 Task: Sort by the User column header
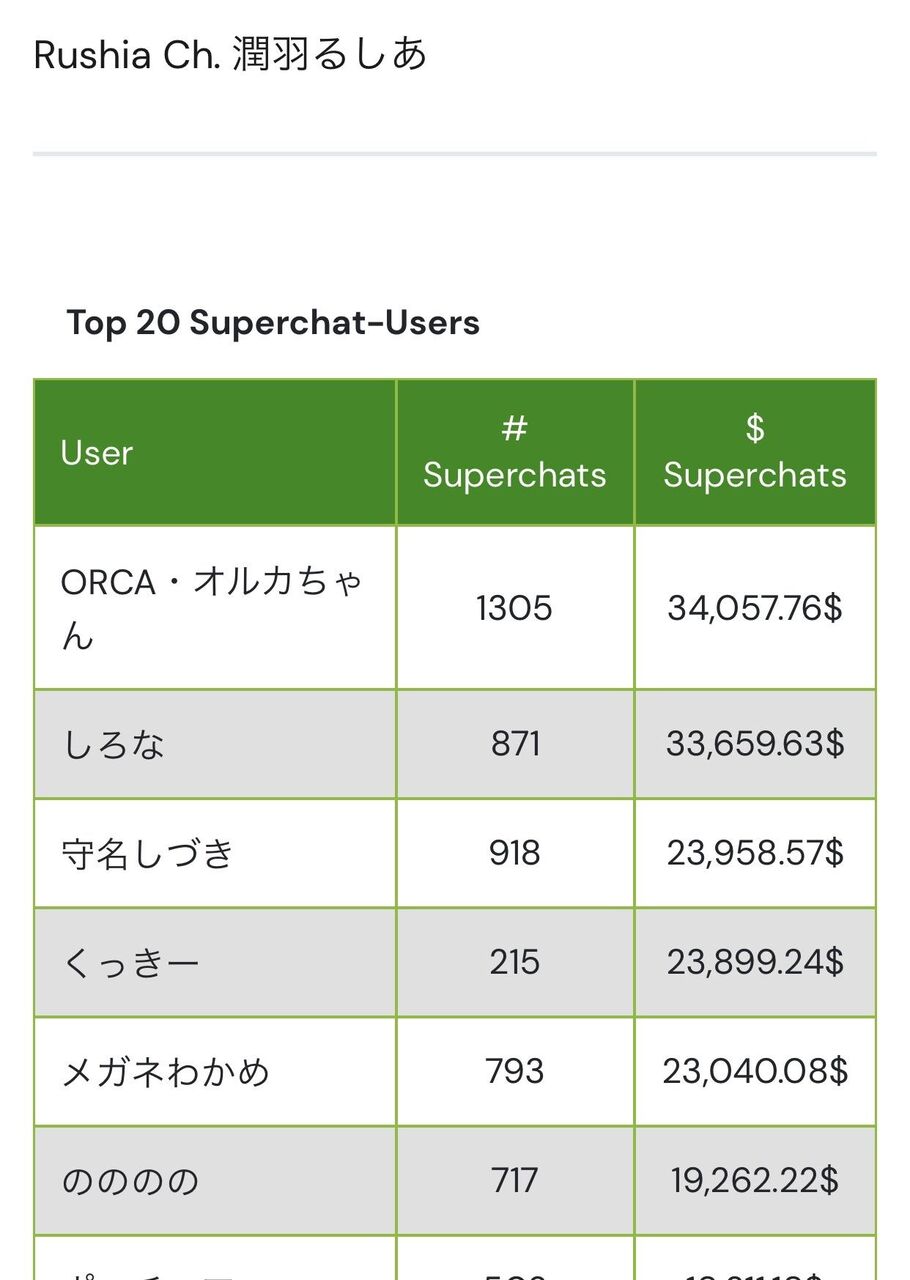click(x=97, y=453)
